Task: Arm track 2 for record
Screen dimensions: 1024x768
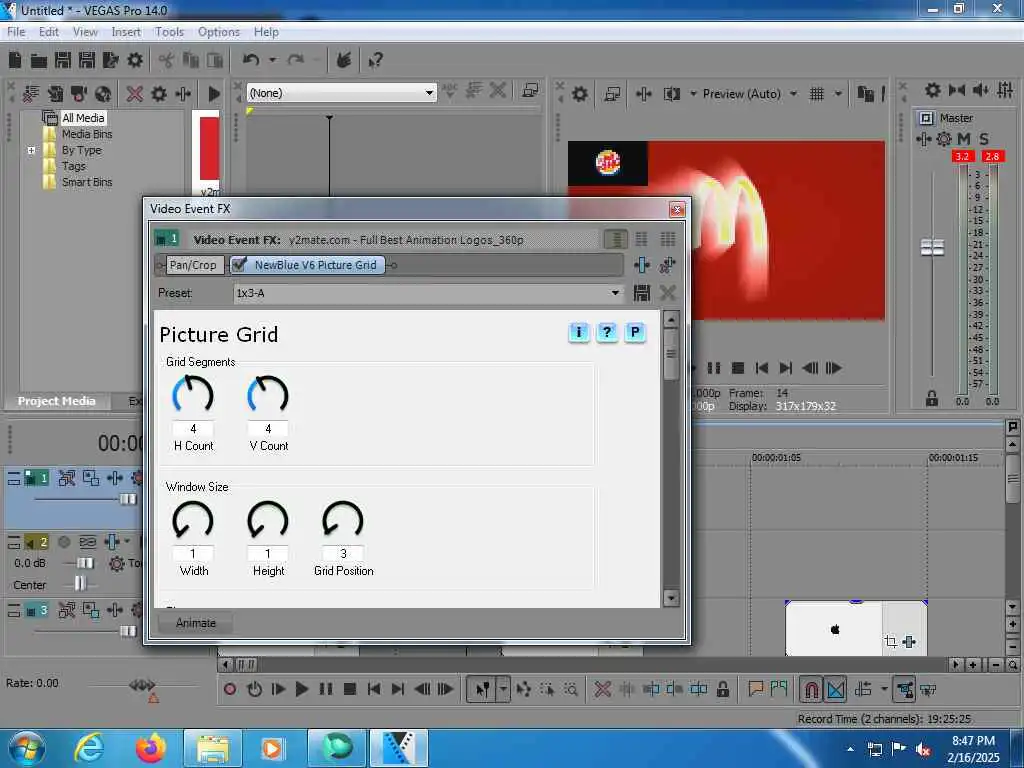Action: tap(64, 542)
